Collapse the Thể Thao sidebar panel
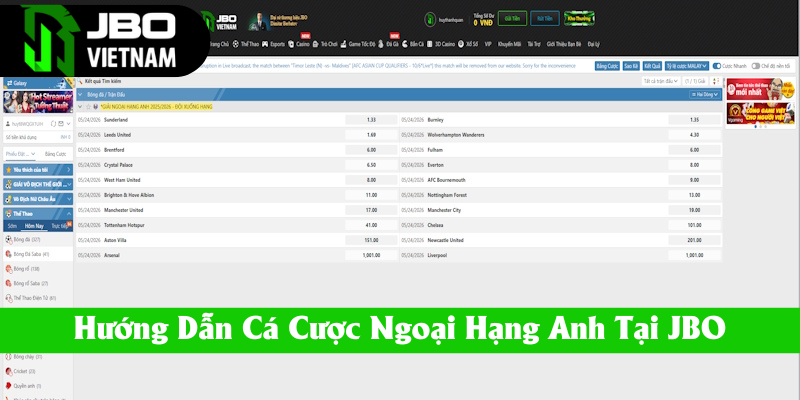This screenshot has height=400, width=800. coord(38,214)
